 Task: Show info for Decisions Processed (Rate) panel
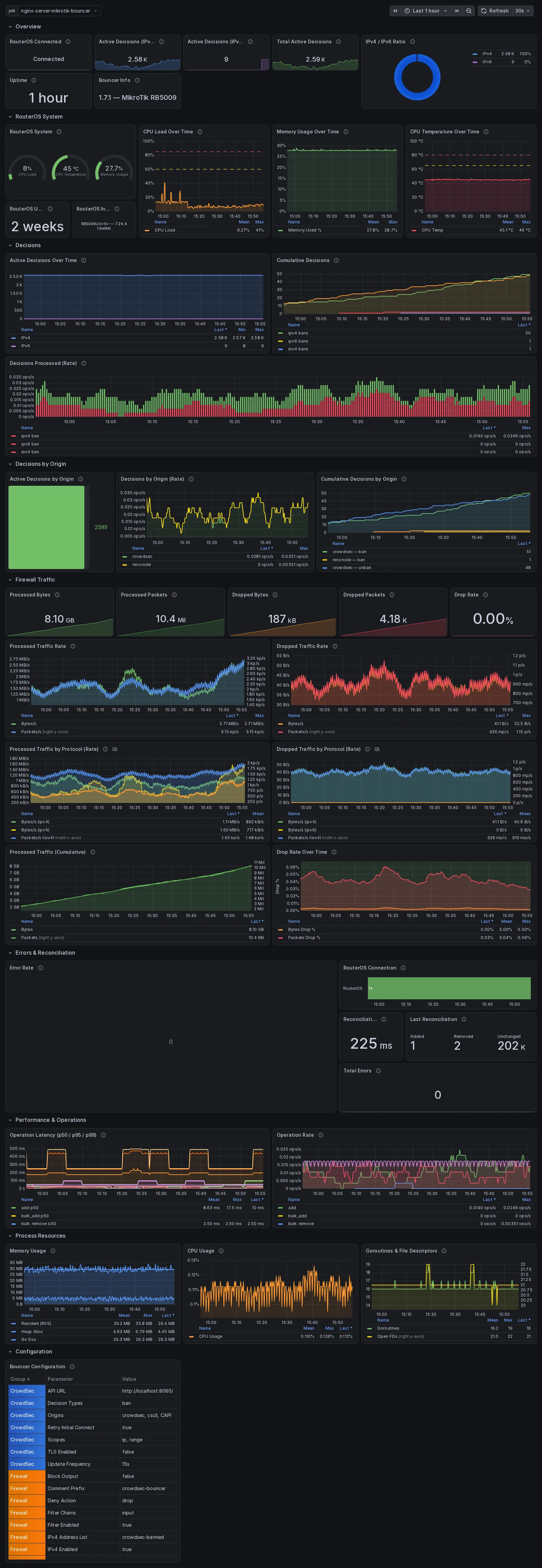[x=83, y=363]
